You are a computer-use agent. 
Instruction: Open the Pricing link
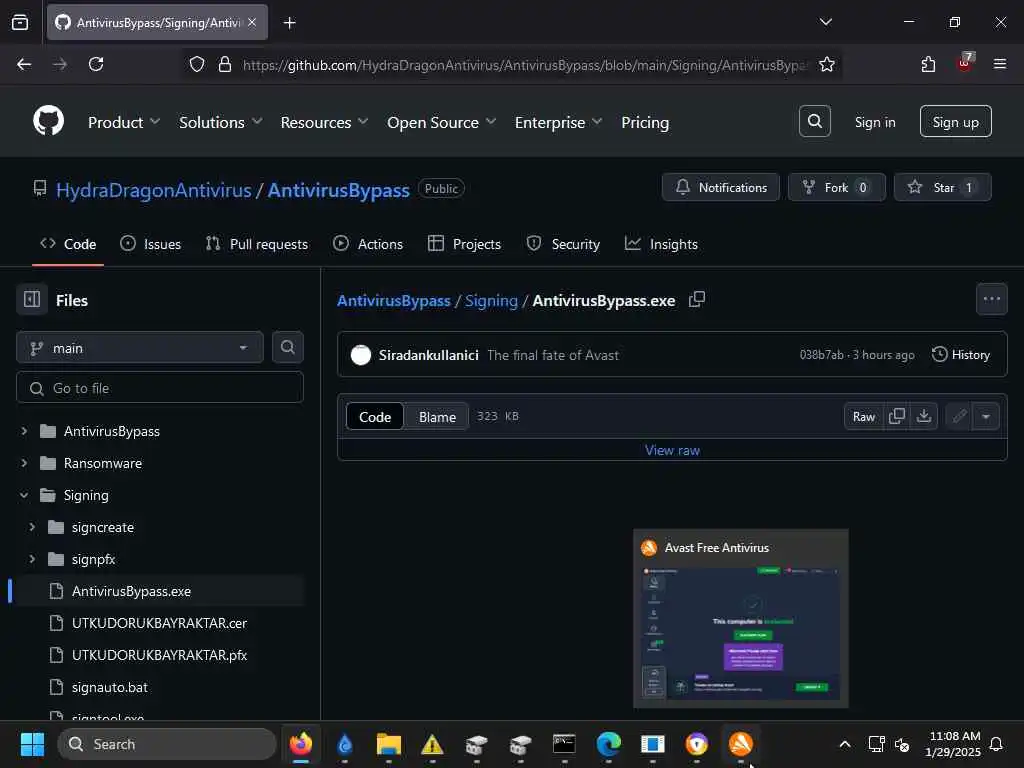coord(645,122)
